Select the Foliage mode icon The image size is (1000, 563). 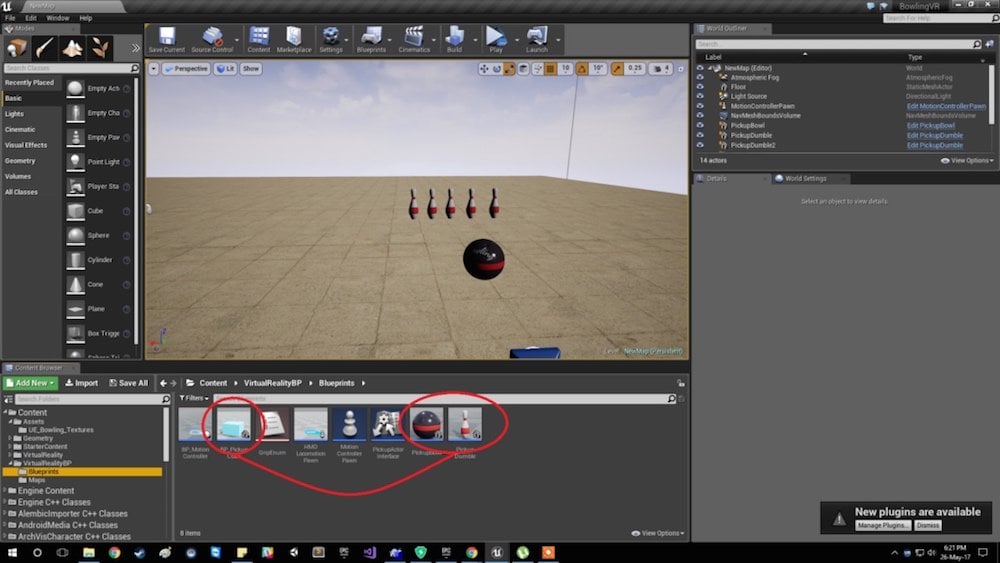point(100,47)
